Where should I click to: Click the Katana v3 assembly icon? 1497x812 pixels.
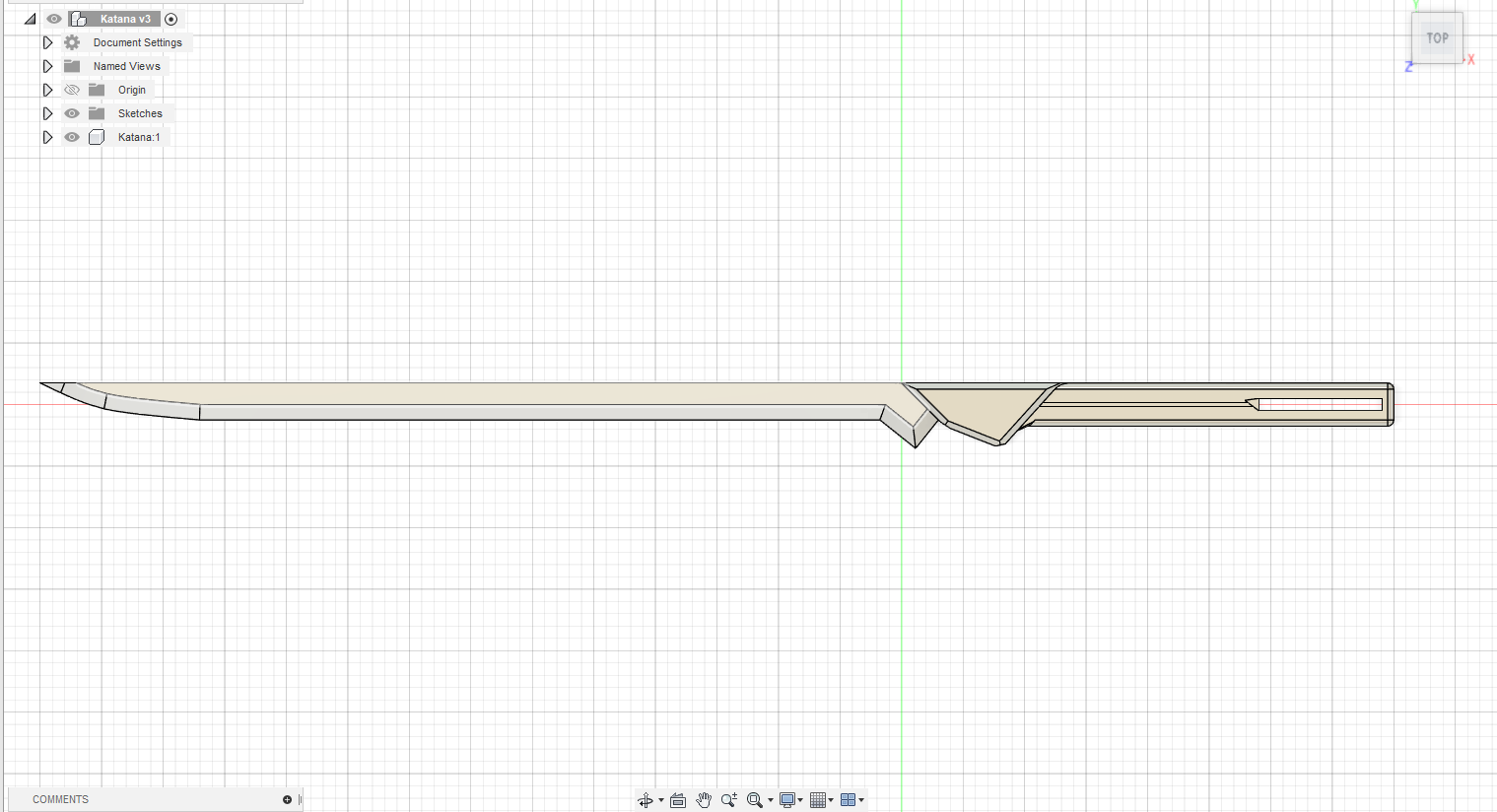tap(79, 19)
